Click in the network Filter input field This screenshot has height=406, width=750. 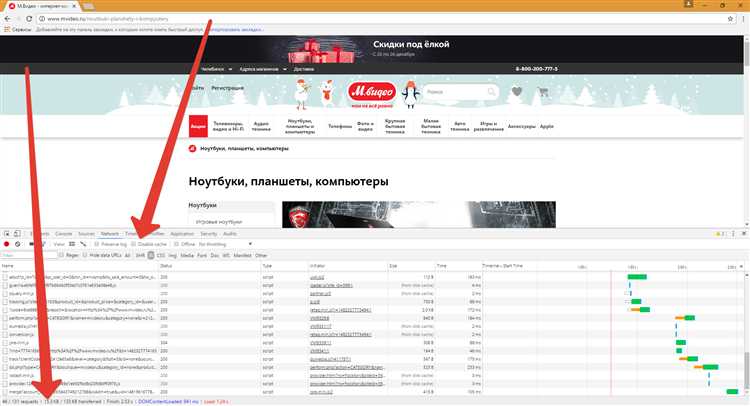coord(29,255)
